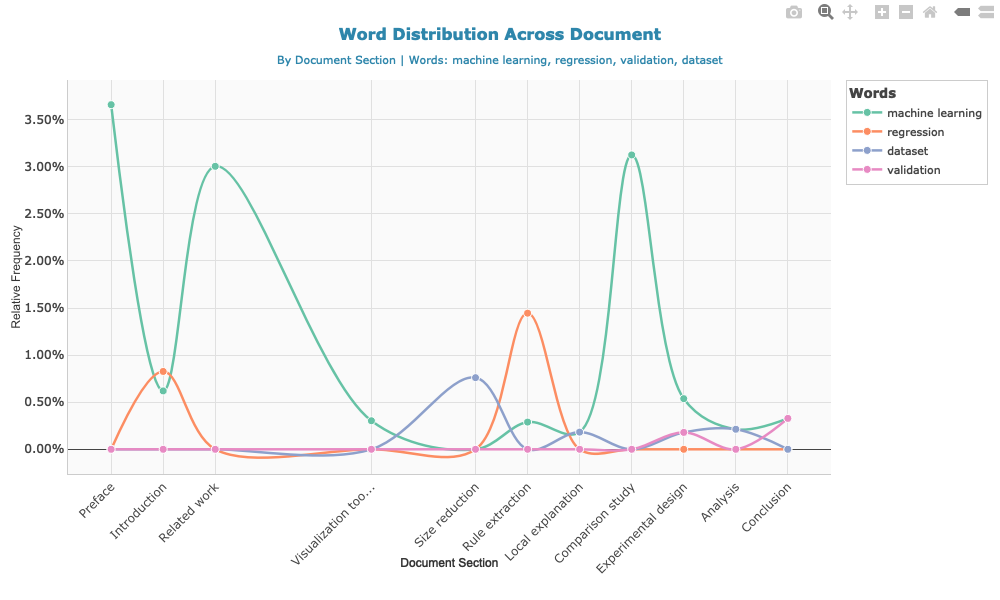Click dataset marker at Size reduction
Screen dimensions: 1000x600
[475, 377]
